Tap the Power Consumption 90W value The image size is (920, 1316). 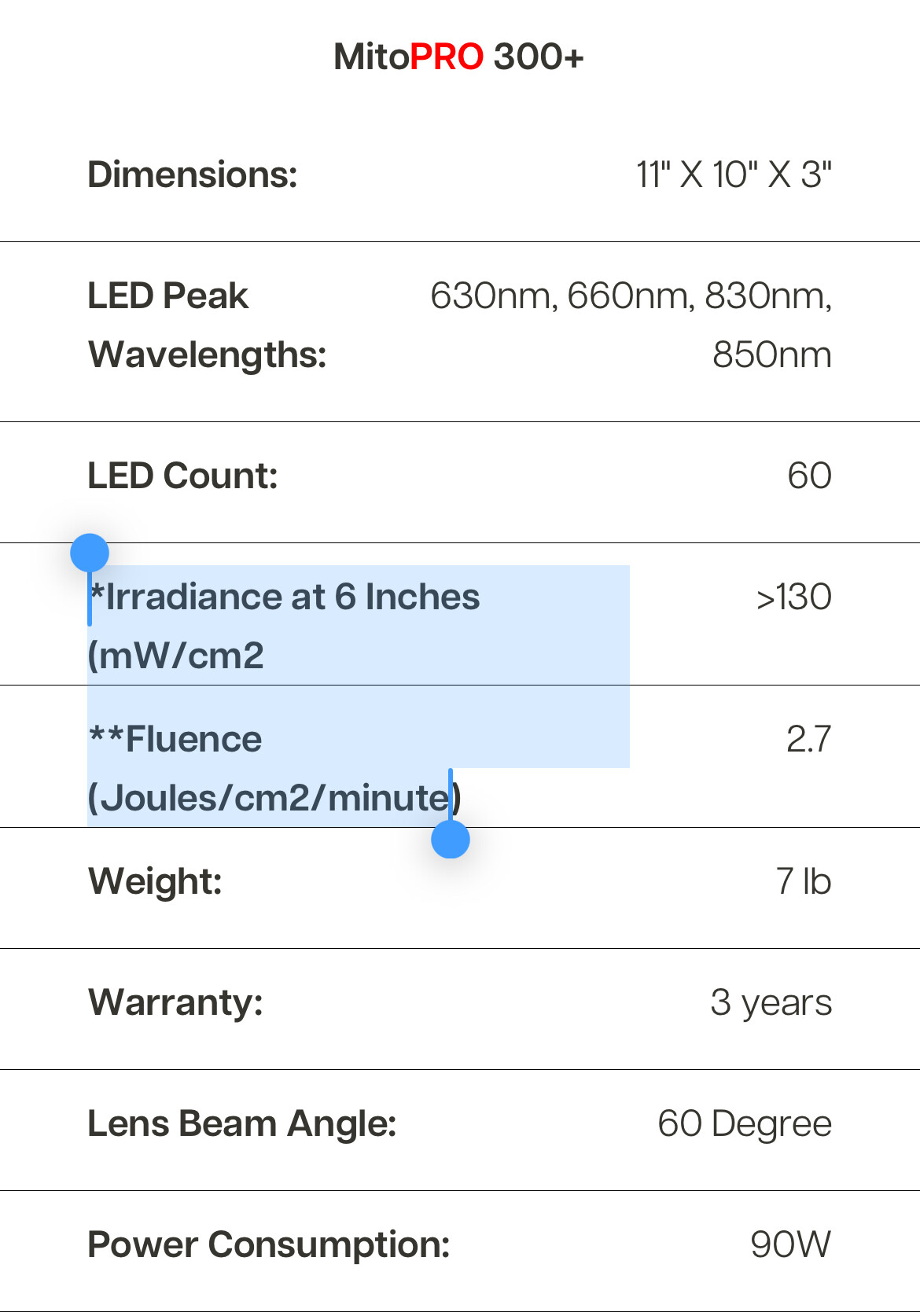tap(790, 1245)
